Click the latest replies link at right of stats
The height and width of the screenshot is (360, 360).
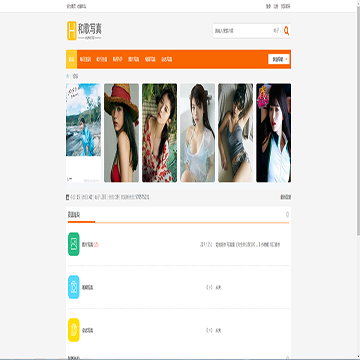pos(286,197)
